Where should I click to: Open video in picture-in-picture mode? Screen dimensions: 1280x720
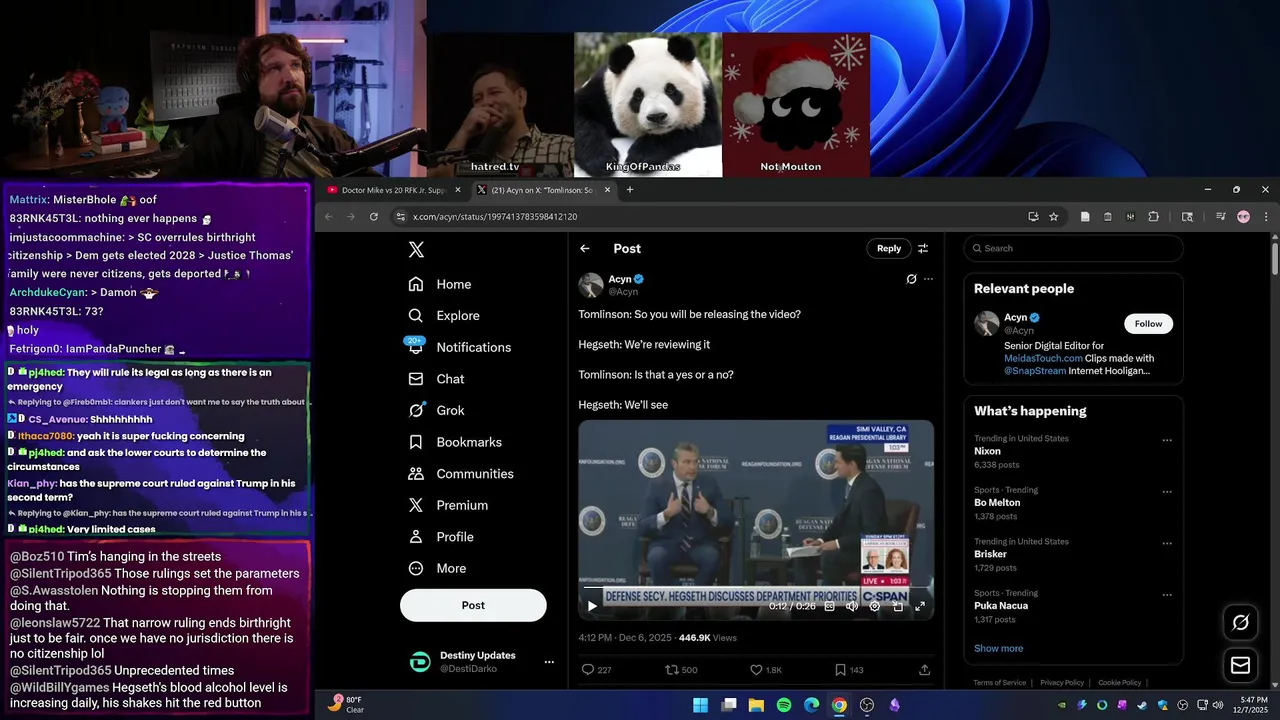(898, 606)
